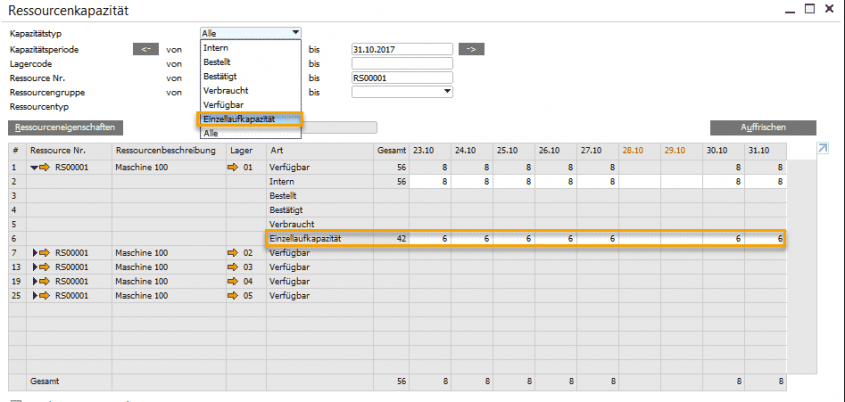Open link arrow for Lager 01
Image resolution: width=845 pixels, height=402 pixels.
pos(232,168)
